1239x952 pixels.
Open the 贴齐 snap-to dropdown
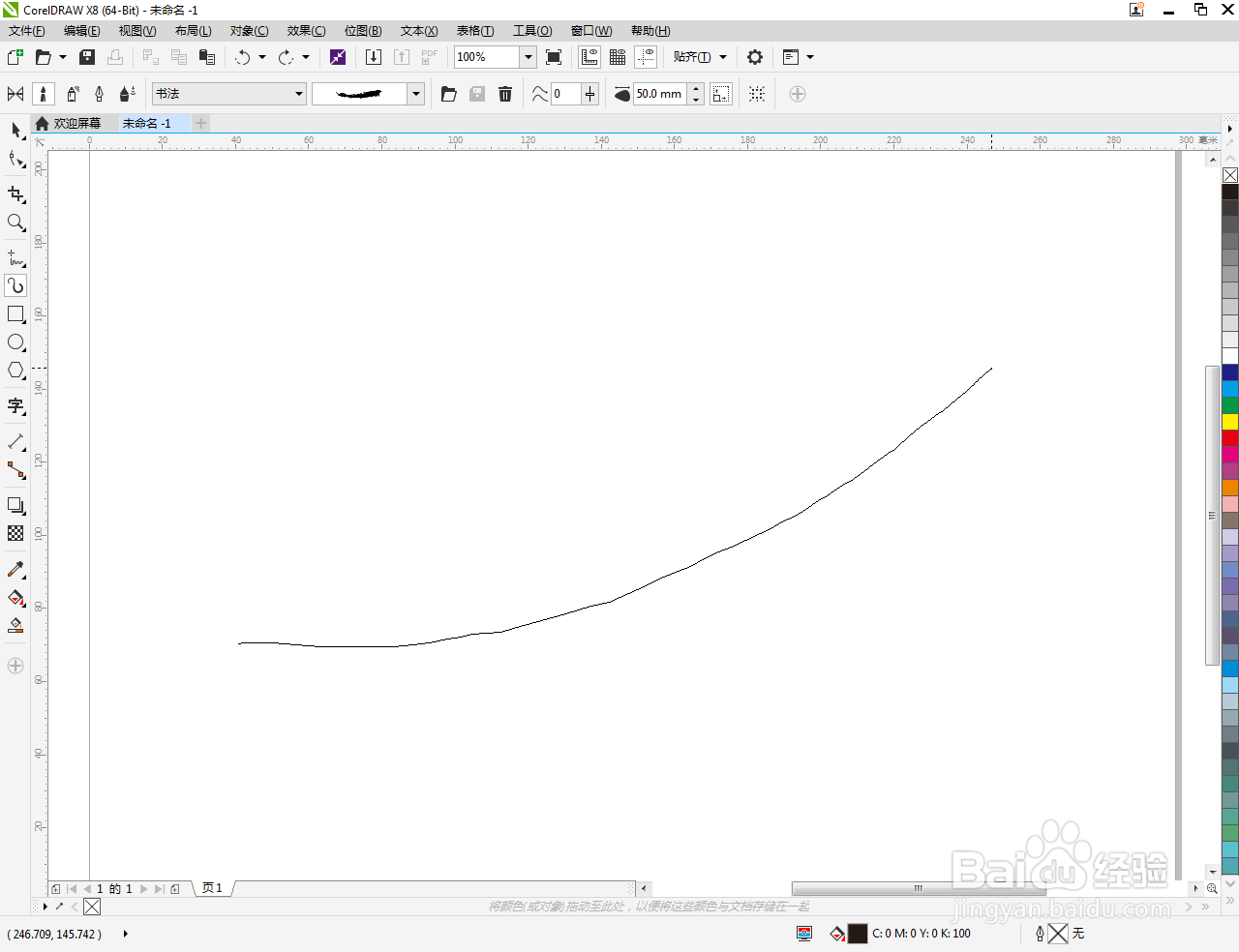pyautogui.click(x=700, y=57)
